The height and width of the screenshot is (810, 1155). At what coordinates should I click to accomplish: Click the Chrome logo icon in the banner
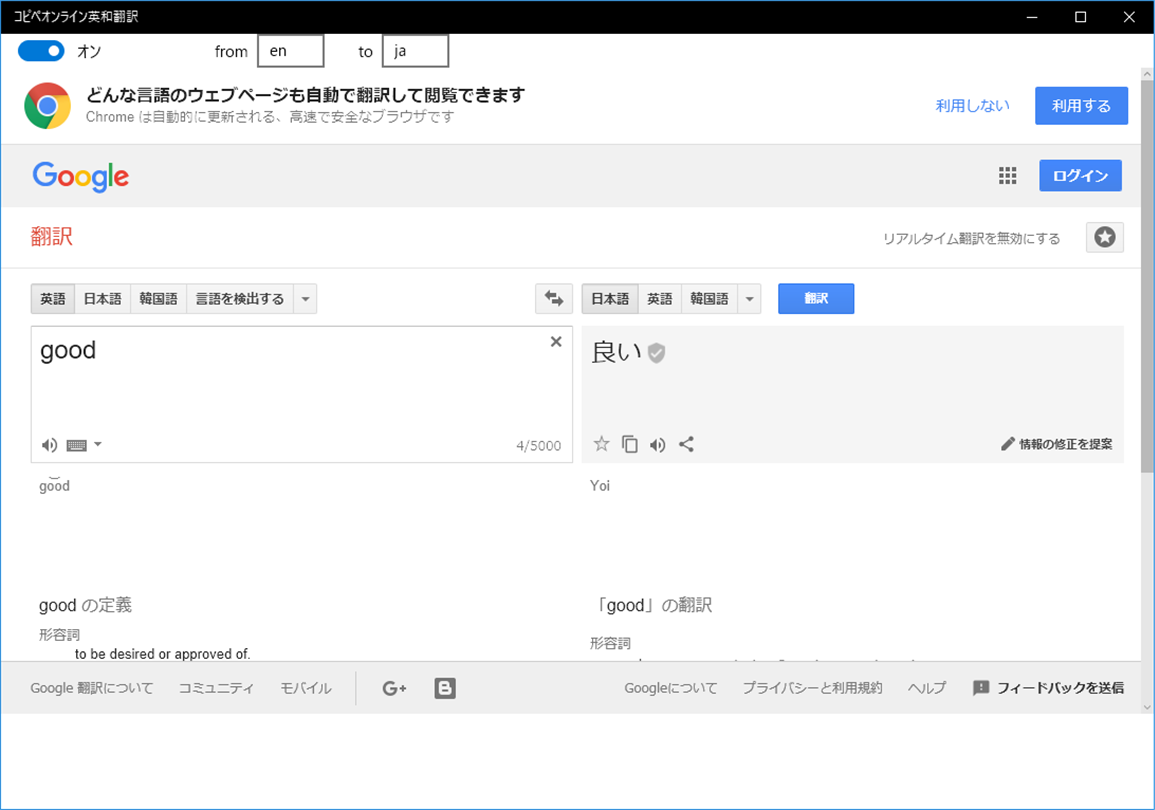[47, 105]
